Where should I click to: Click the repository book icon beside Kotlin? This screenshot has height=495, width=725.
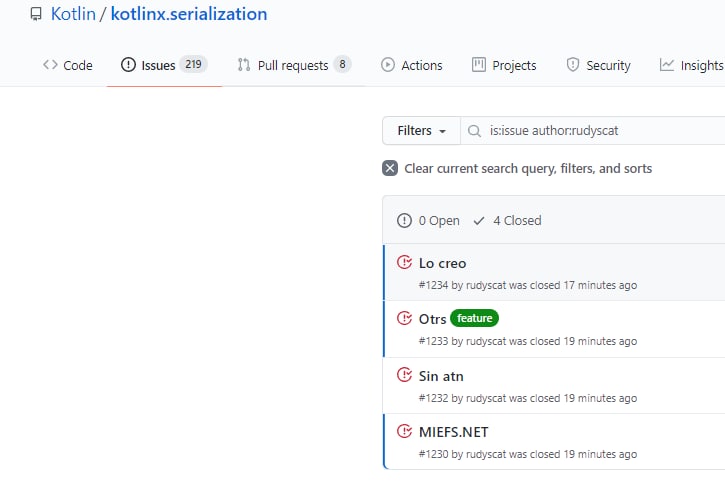36,14
